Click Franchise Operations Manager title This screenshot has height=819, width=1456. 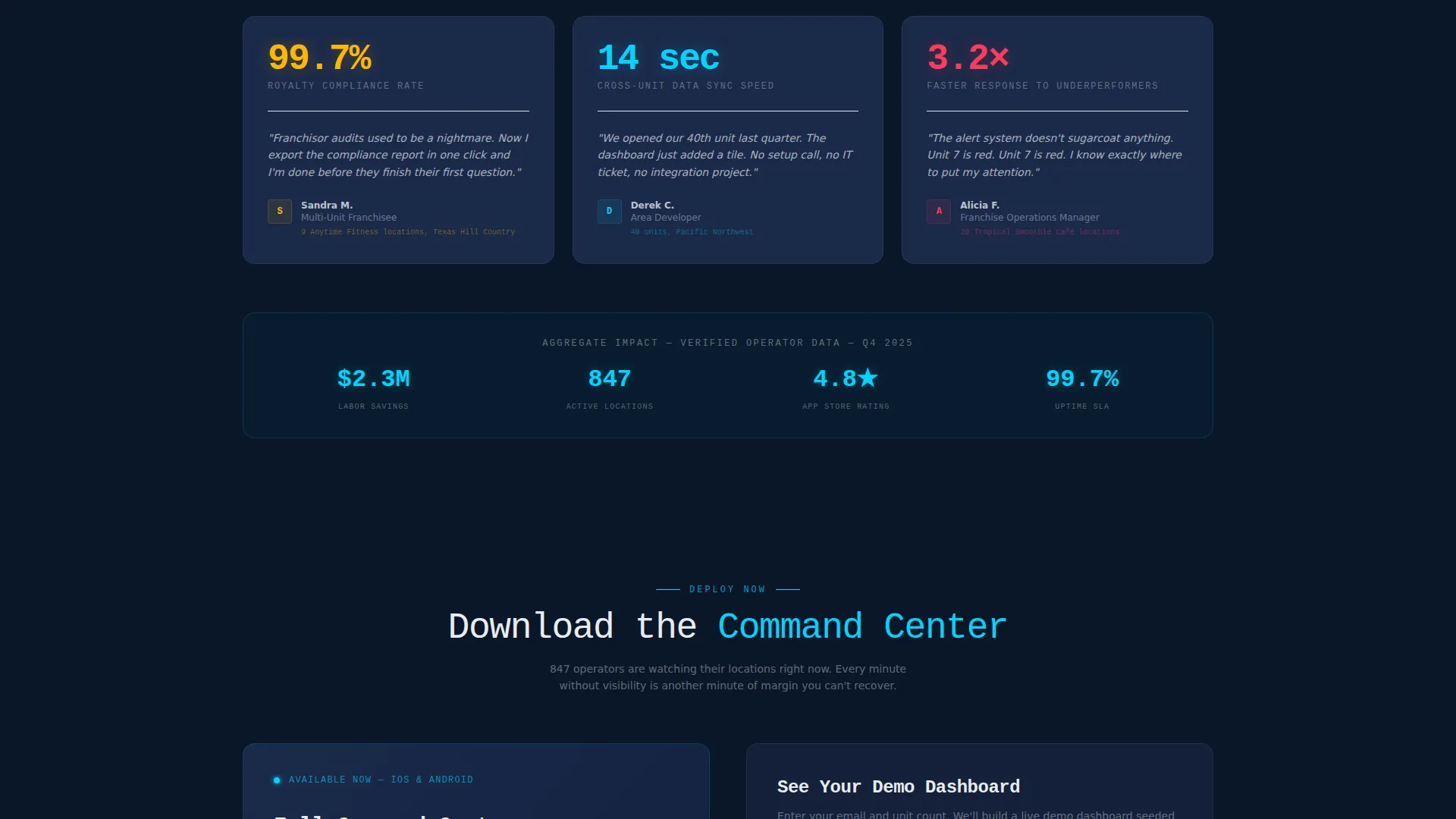click(x=1029, y=218)
